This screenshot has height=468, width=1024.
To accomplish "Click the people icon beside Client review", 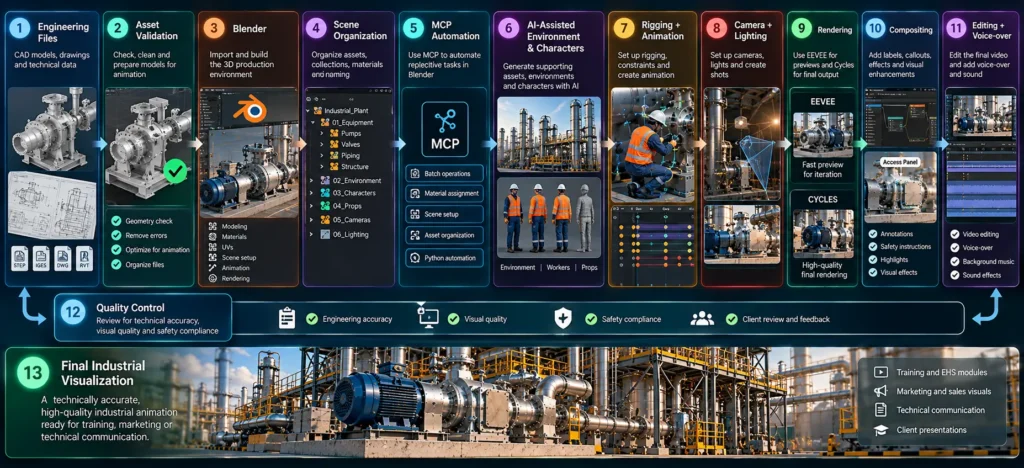I will pyautogui.click(x=702, y=319).
